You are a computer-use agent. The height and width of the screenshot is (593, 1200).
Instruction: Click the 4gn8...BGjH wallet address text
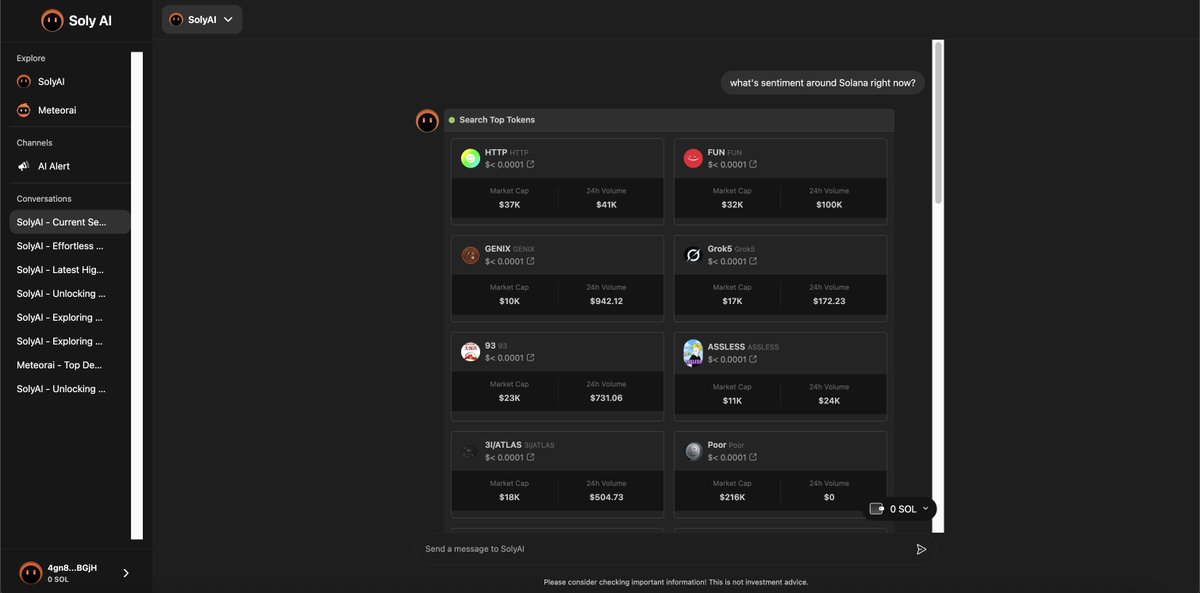(x=72, y=567)
